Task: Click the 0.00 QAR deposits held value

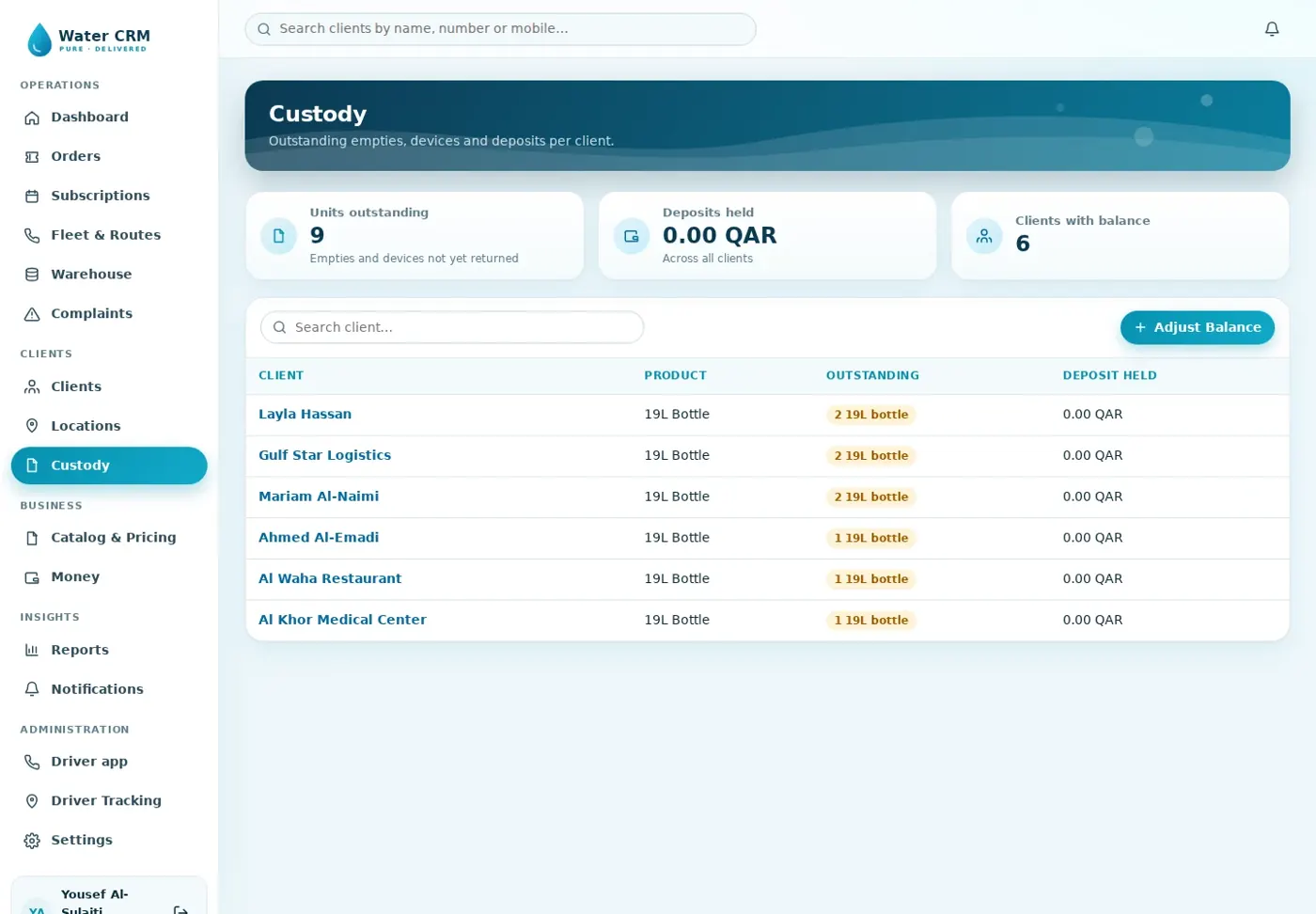Action: [x=719, y=235]
